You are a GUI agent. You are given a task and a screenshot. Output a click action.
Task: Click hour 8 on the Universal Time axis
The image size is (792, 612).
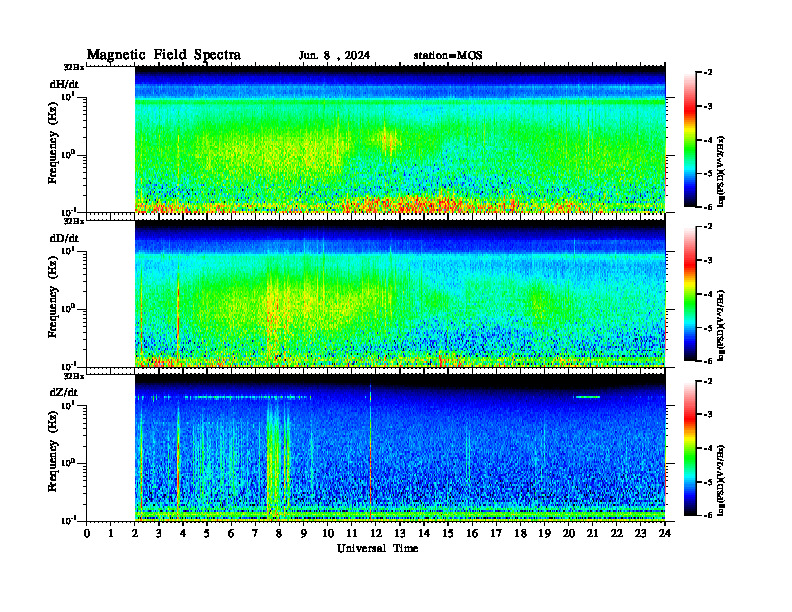click(x=279, y=534)
